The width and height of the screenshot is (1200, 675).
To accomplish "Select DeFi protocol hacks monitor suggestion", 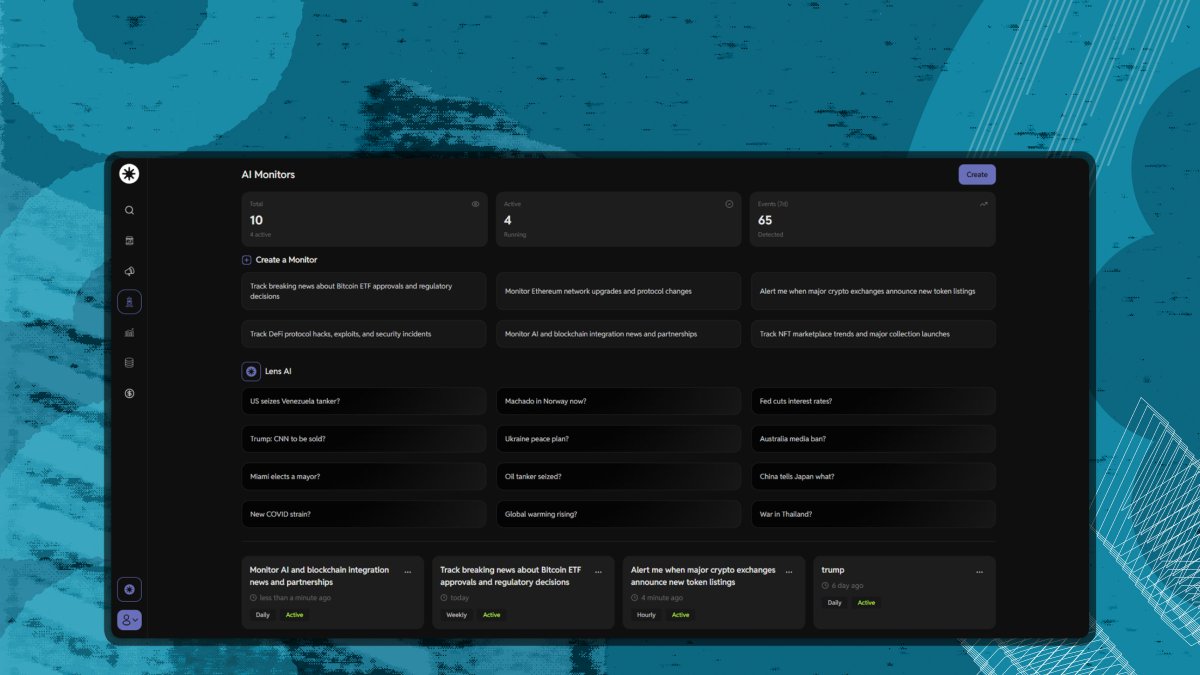I will tap(364, 334).
